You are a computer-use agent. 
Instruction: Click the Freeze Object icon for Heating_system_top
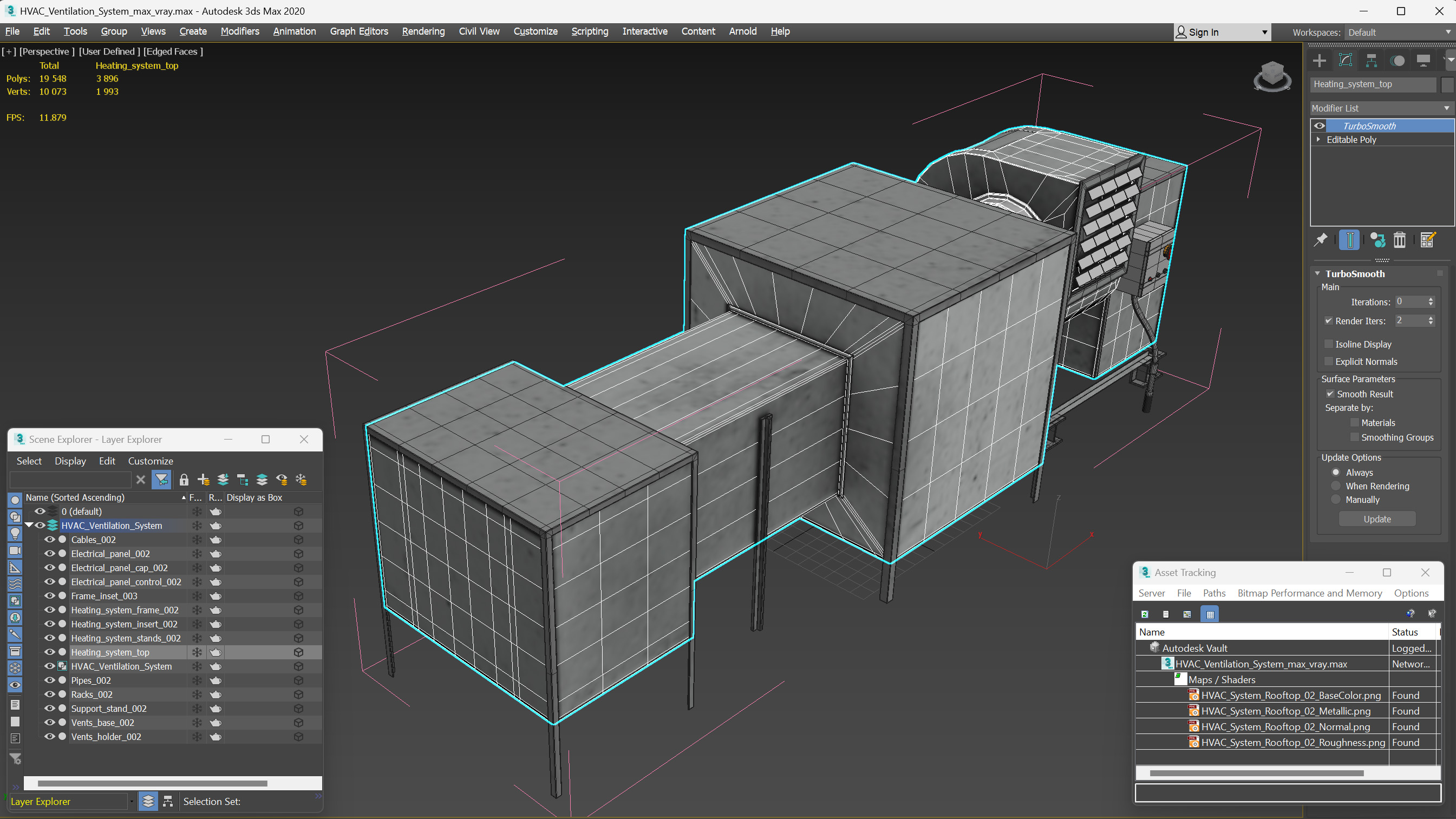click(x=195, y=651)
